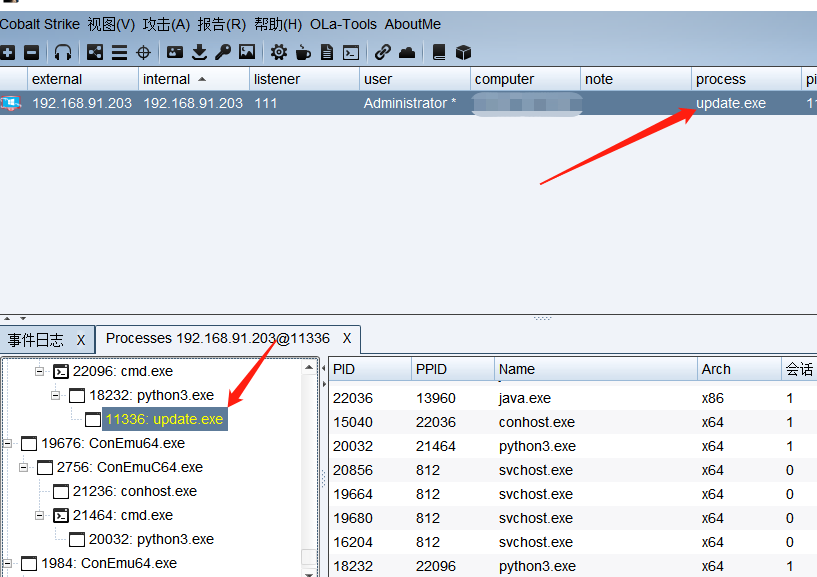Sort process list by Name header

[596, 369]
